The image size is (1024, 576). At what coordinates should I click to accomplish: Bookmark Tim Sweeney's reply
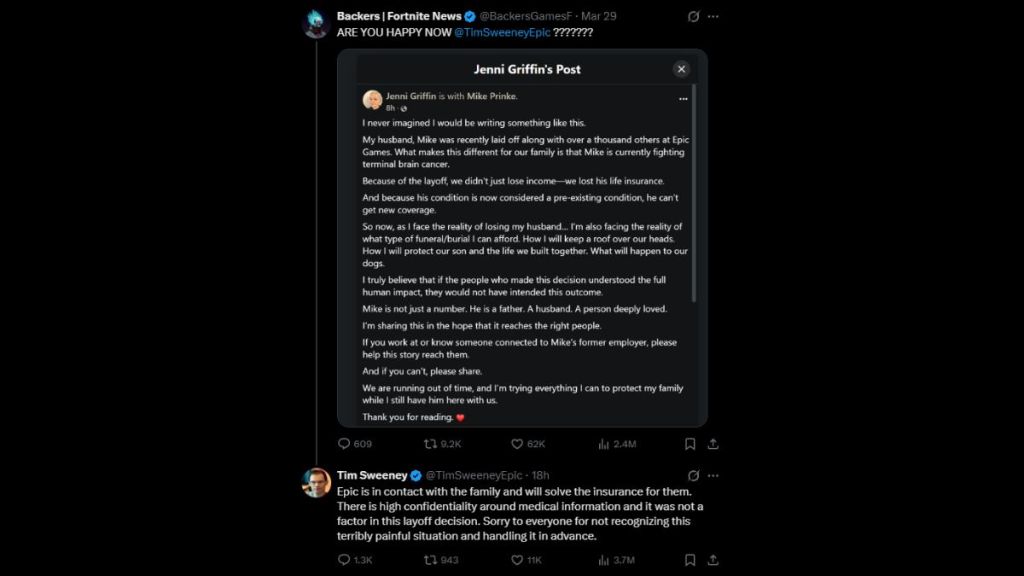click(690, 560)
